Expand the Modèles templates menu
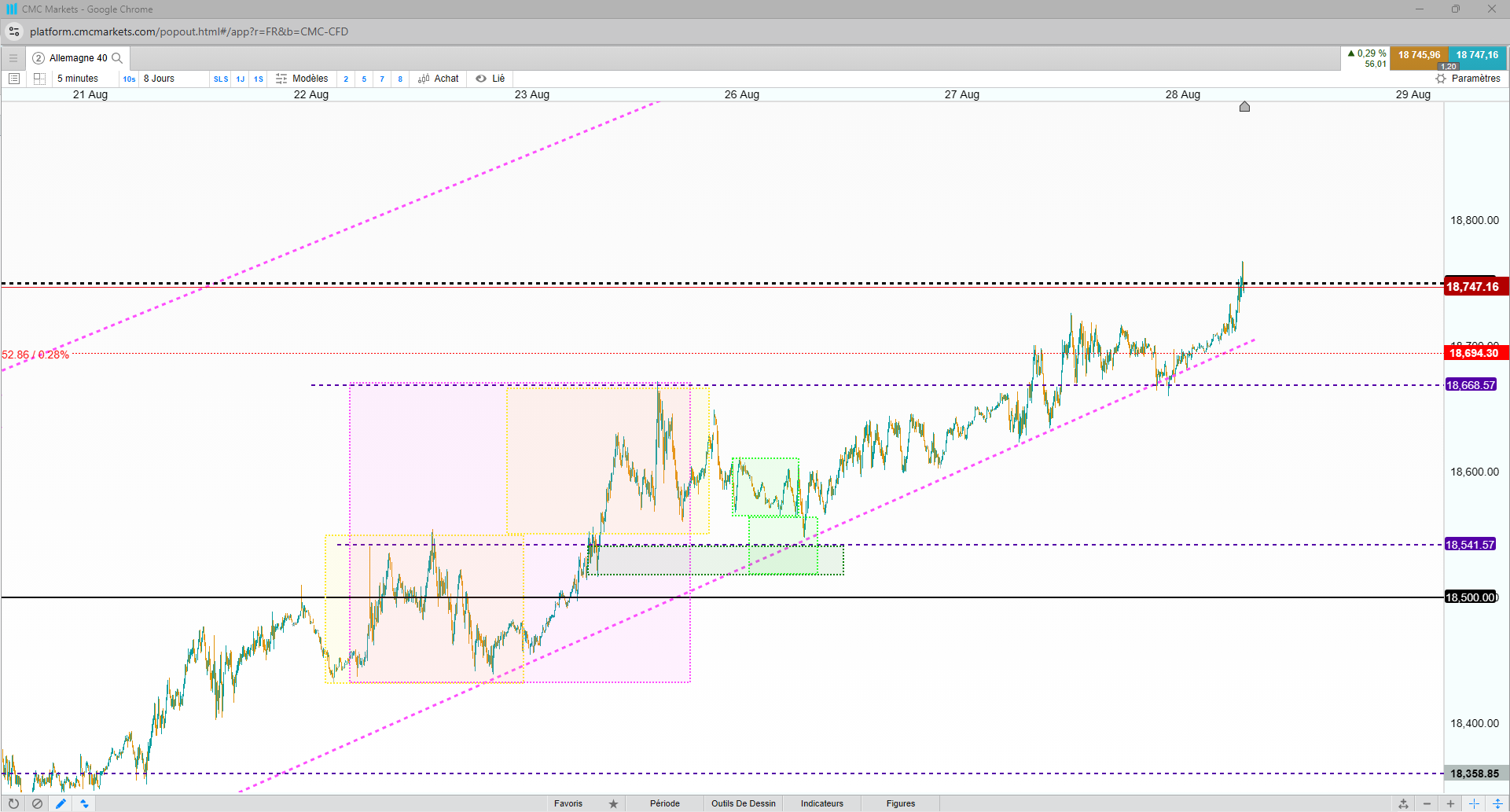This screenshot has width=1510, height=812. coord(302,79)
